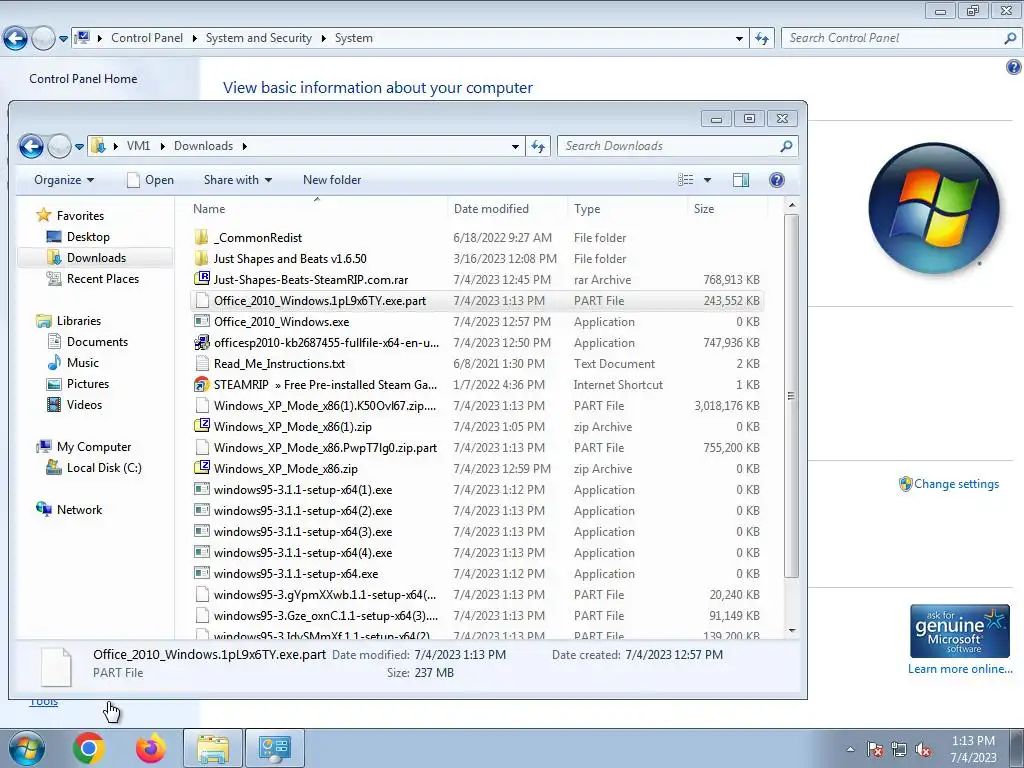Select the Just-Shapes-Beats-SteamRIP.com.rar archive icon

click(x=202, y=279)
